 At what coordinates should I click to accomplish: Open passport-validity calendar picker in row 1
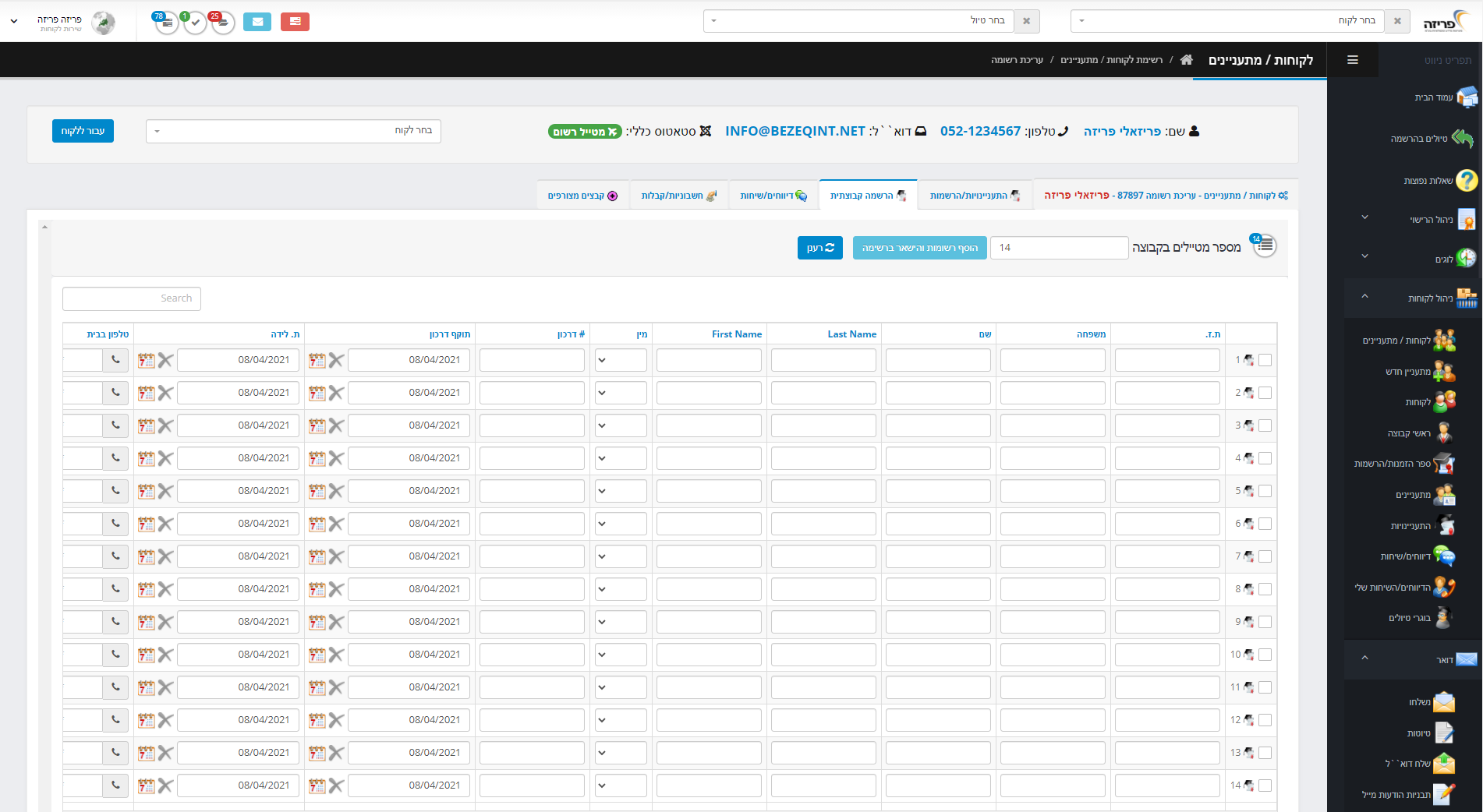pyautogui.click(x=317, y=360)
